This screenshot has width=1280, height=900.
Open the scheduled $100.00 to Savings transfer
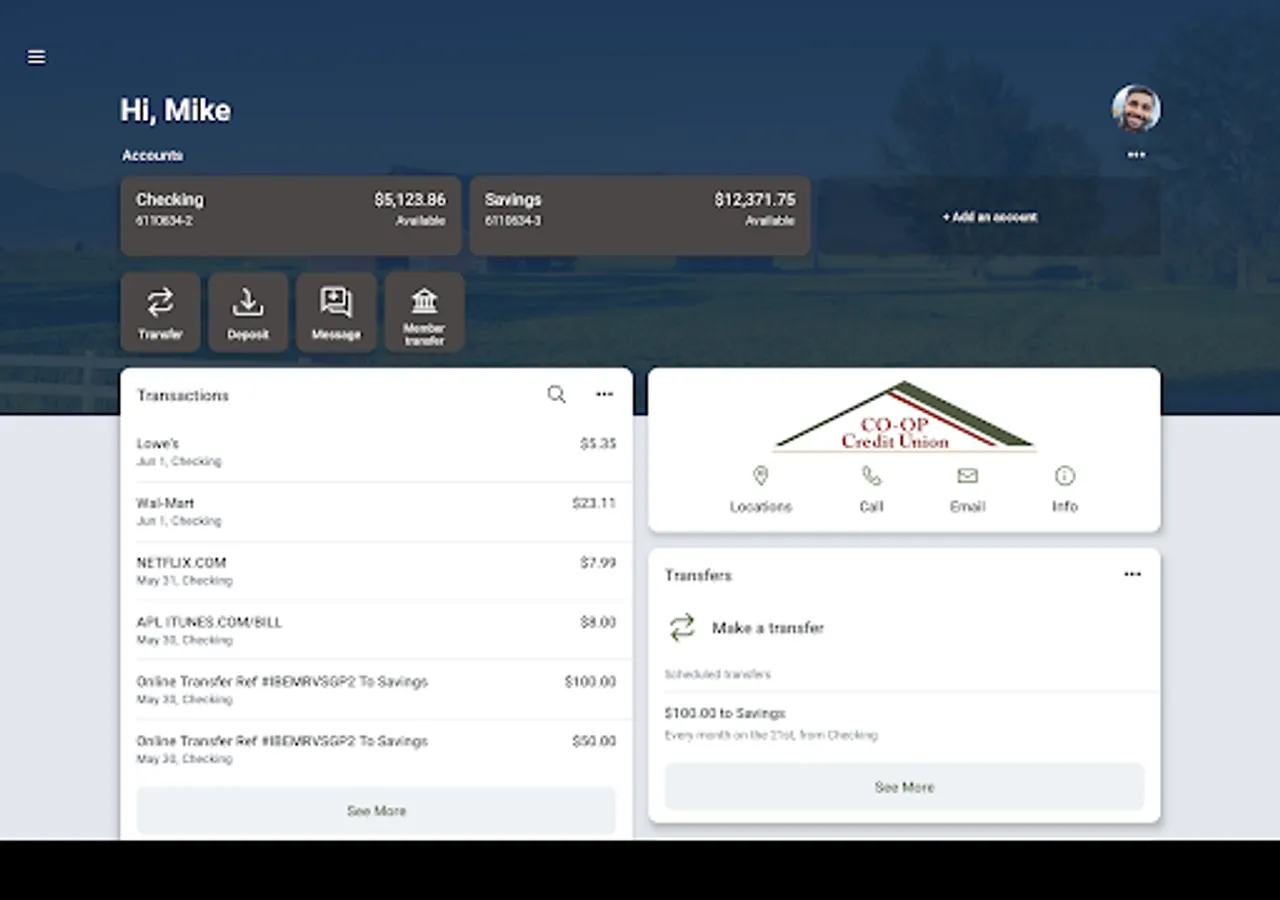[x=904, y=723]
